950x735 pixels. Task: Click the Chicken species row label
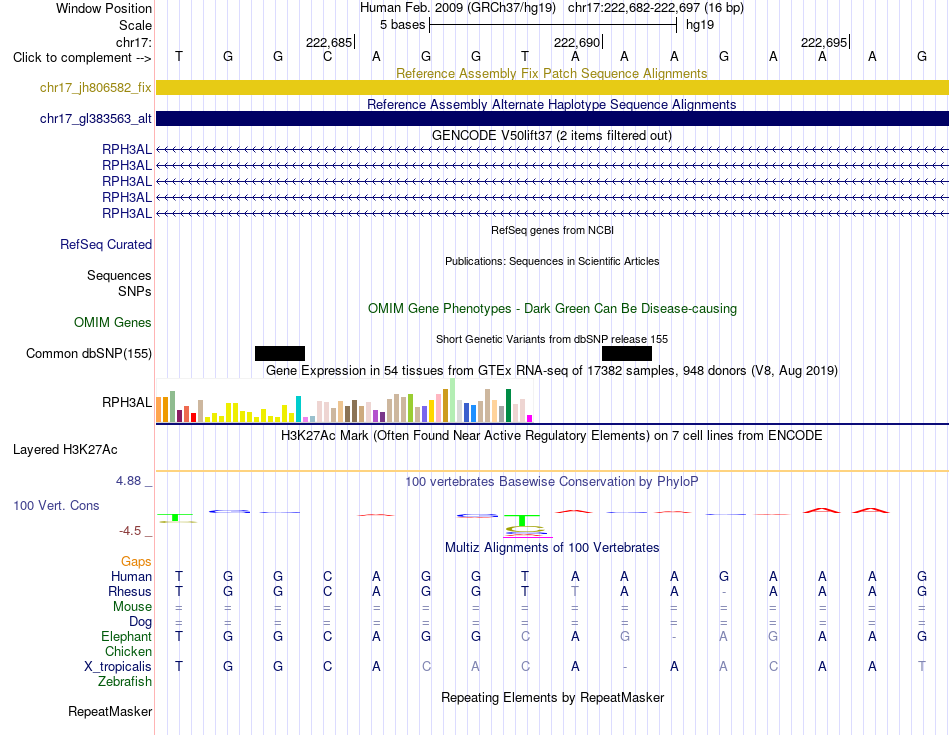tap(128, 651)
